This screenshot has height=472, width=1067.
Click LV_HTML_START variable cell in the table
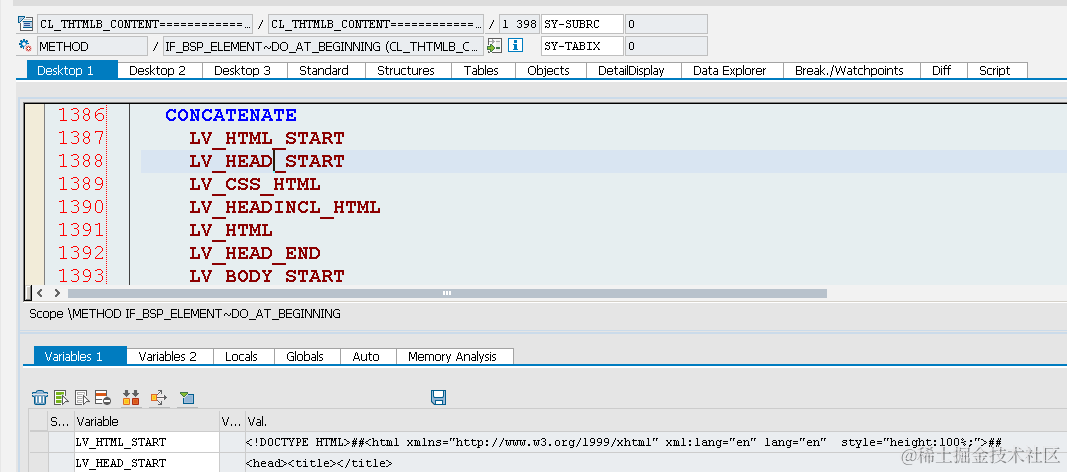[146, 442]
